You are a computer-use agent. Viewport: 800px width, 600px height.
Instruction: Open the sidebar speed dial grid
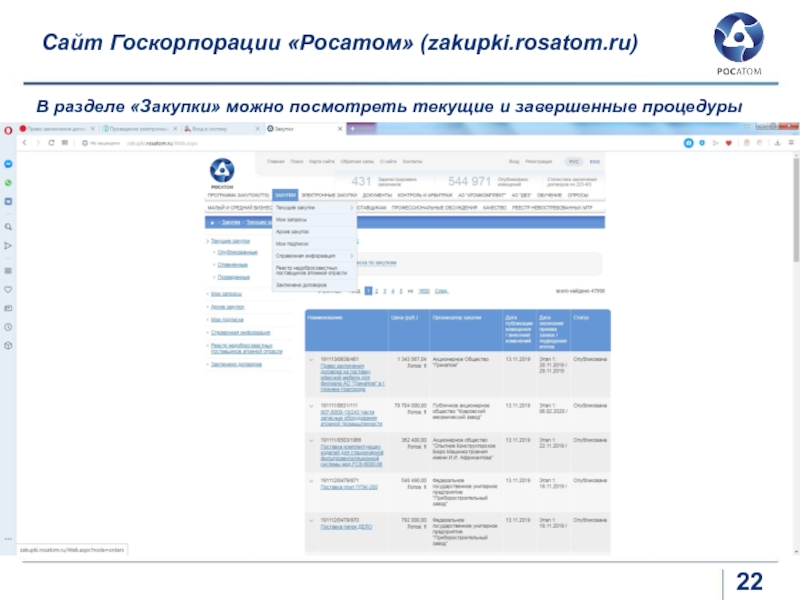click(8, 271)
